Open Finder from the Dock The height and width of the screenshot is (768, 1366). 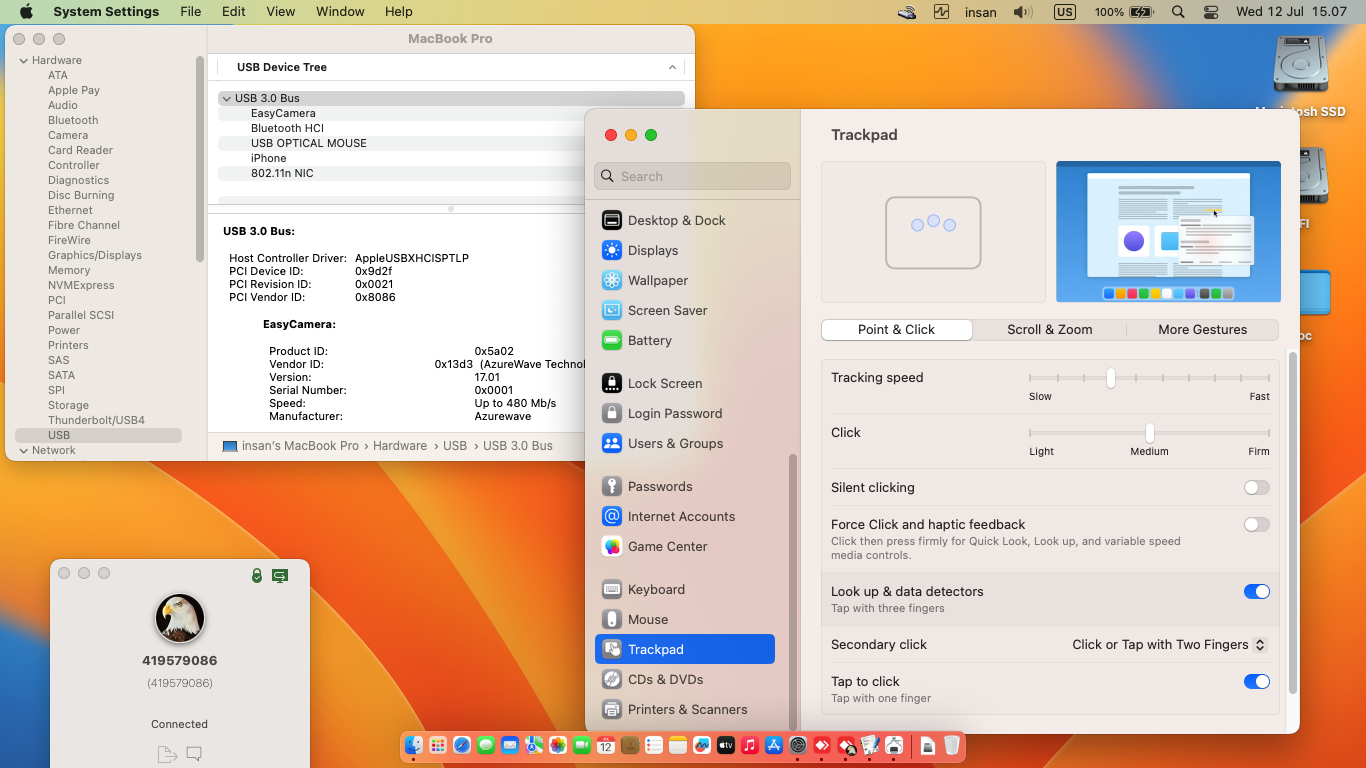(x=413, y=745)
